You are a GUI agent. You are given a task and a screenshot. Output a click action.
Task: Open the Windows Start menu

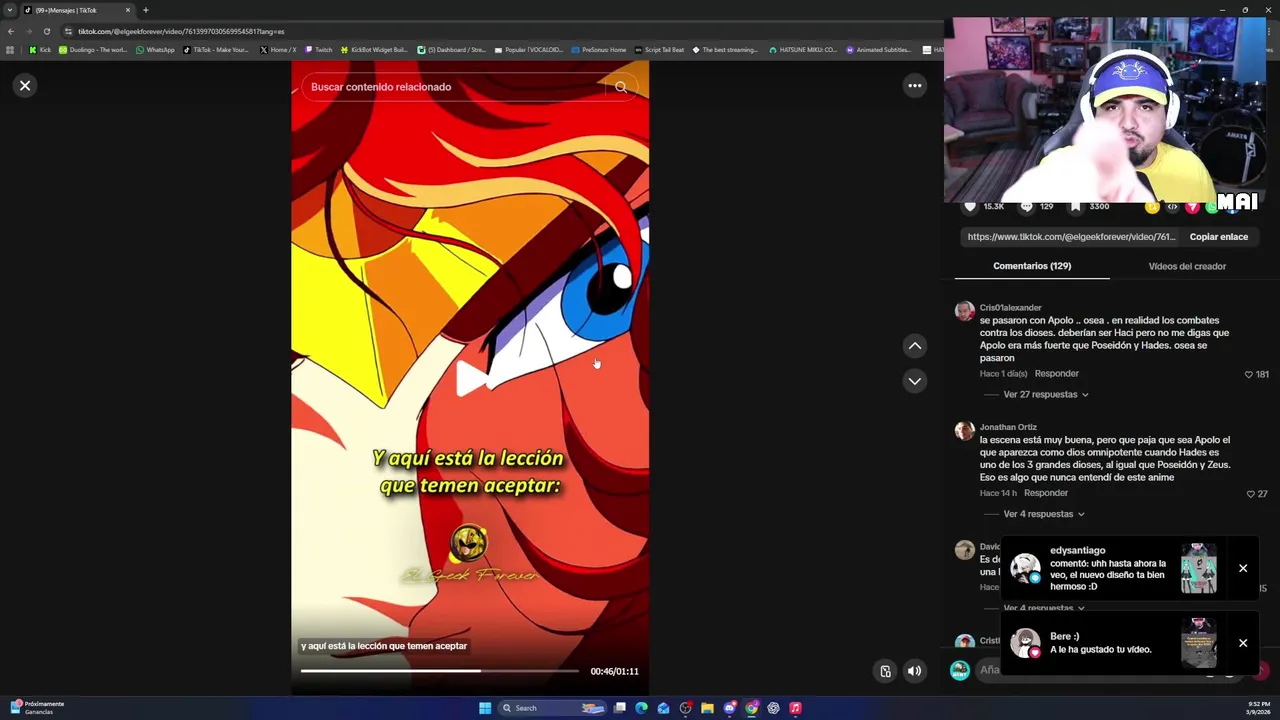(485, 708)
